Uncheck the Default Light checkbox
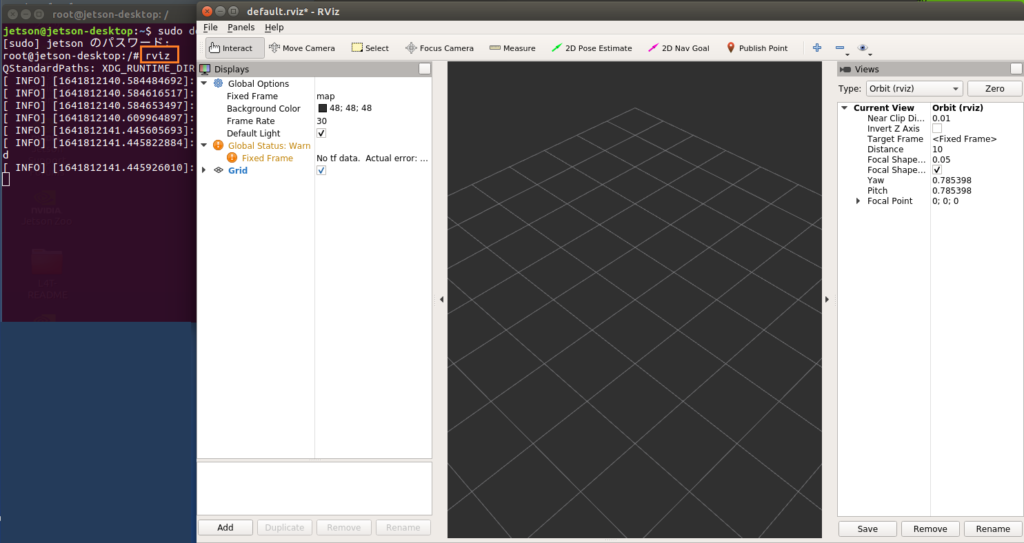This screenshot has height=543, width=1024. click(x=321, y=133)
